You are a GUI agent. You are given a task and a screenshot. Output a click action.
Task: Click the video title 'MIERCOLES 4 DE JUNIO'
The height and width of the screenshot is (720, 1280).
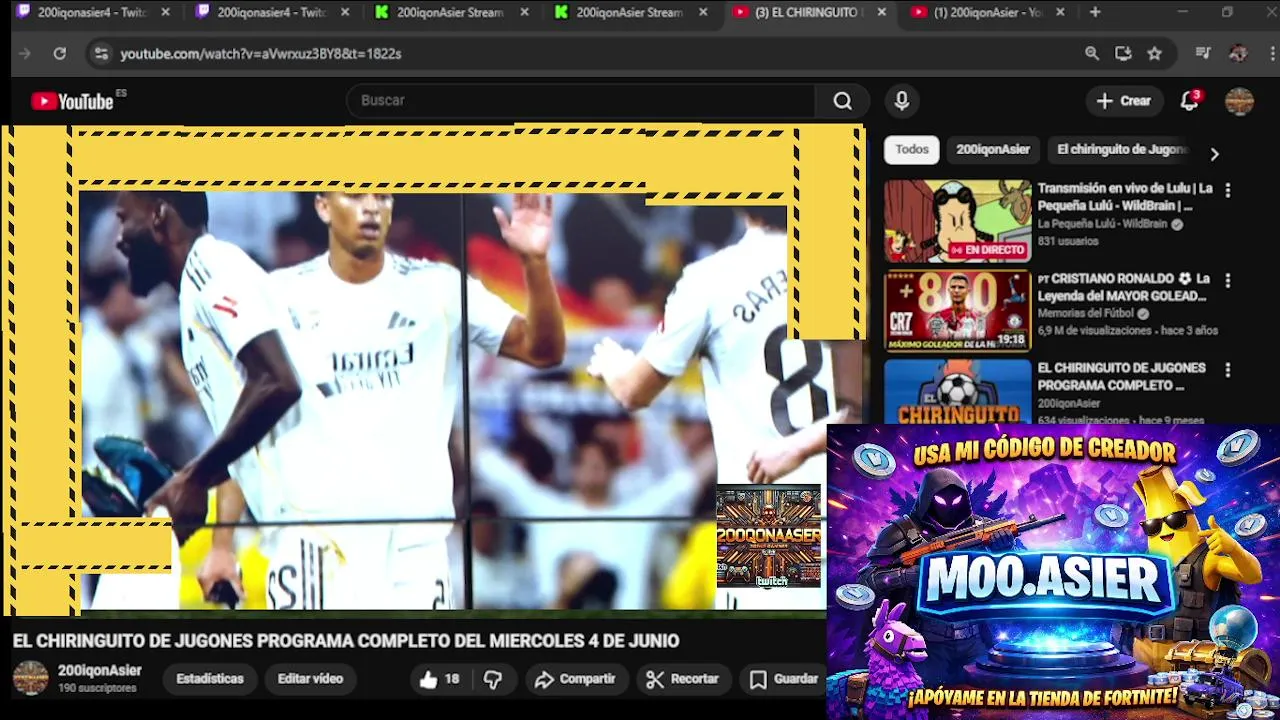[346, 641]
